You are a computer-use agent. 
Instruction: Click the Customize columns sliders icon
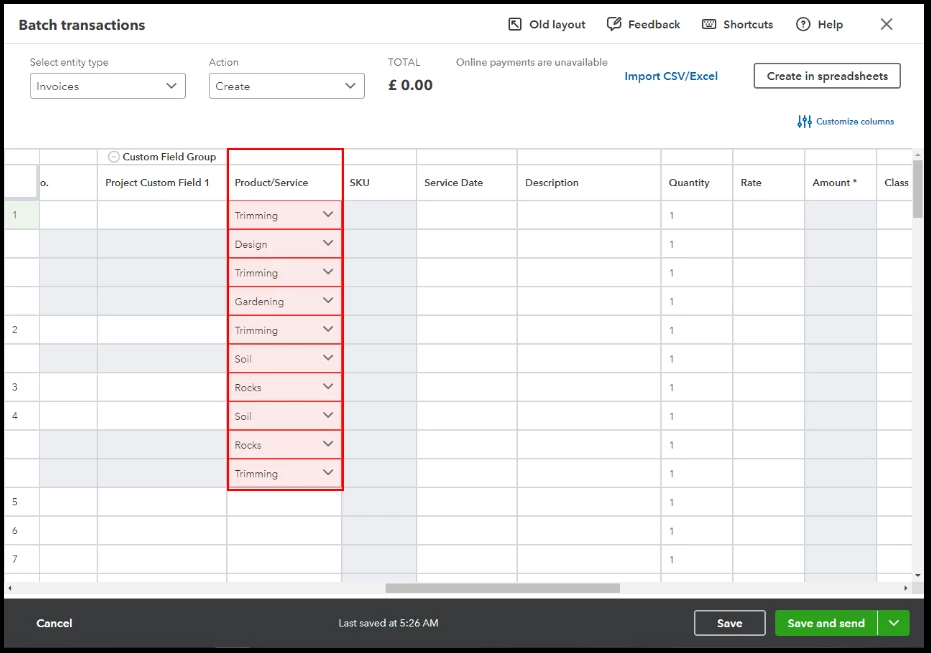pyautogui.click(x=805, y=122)
